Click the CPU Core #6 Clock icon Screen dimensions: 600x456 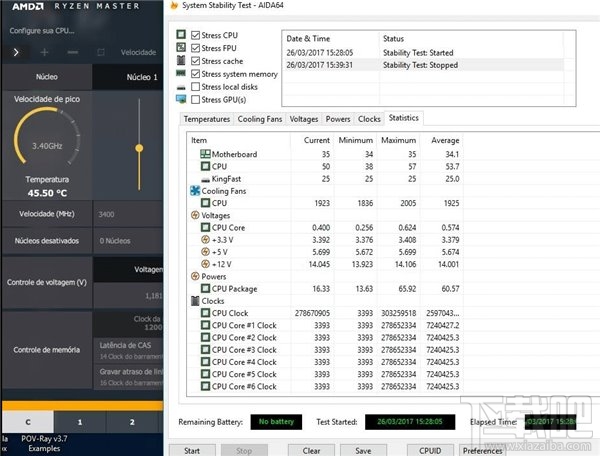tap(205, 386)
